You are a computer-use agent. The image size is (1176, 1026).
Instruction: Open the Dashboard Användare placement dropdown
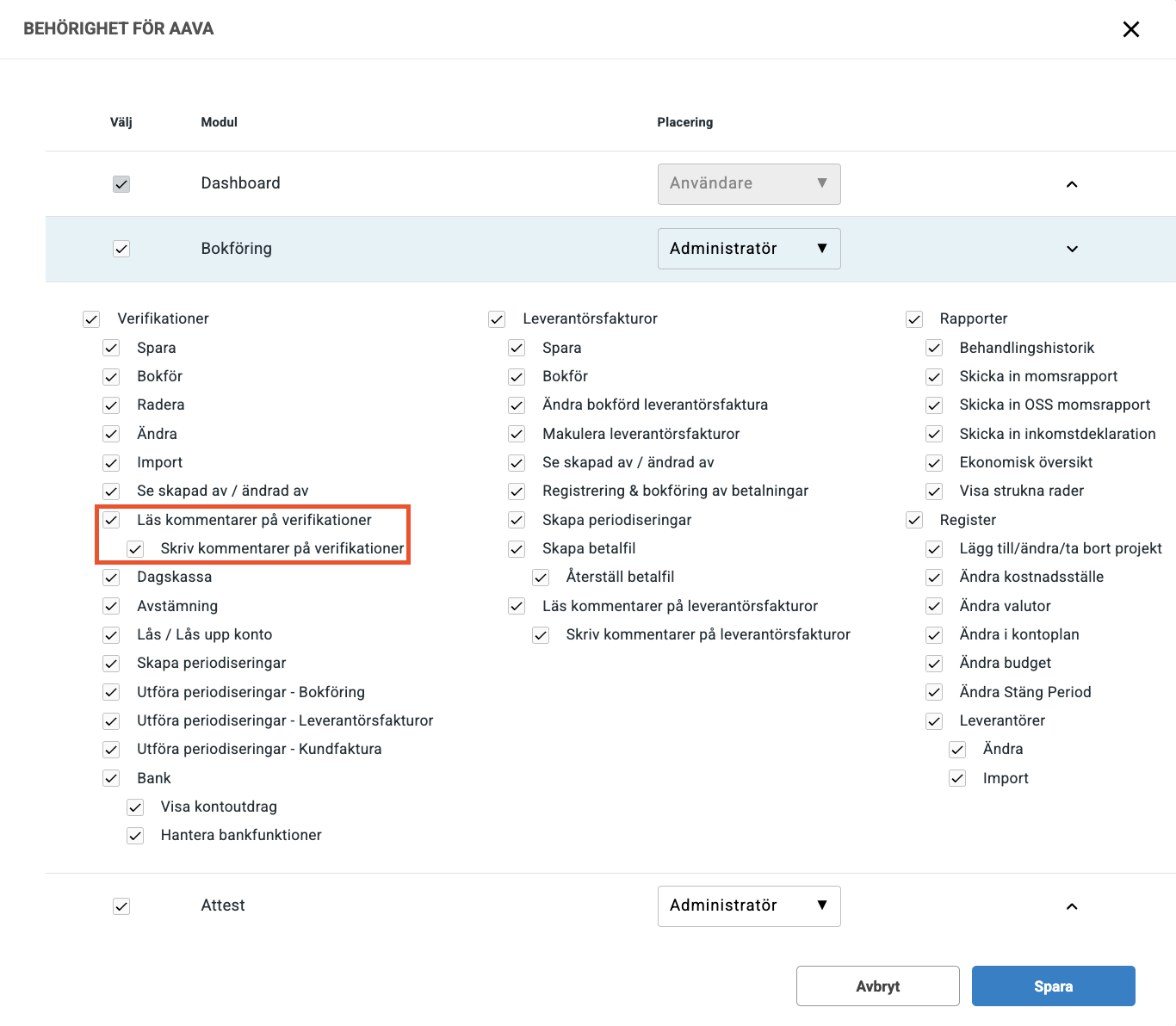(x=748, y=184)
